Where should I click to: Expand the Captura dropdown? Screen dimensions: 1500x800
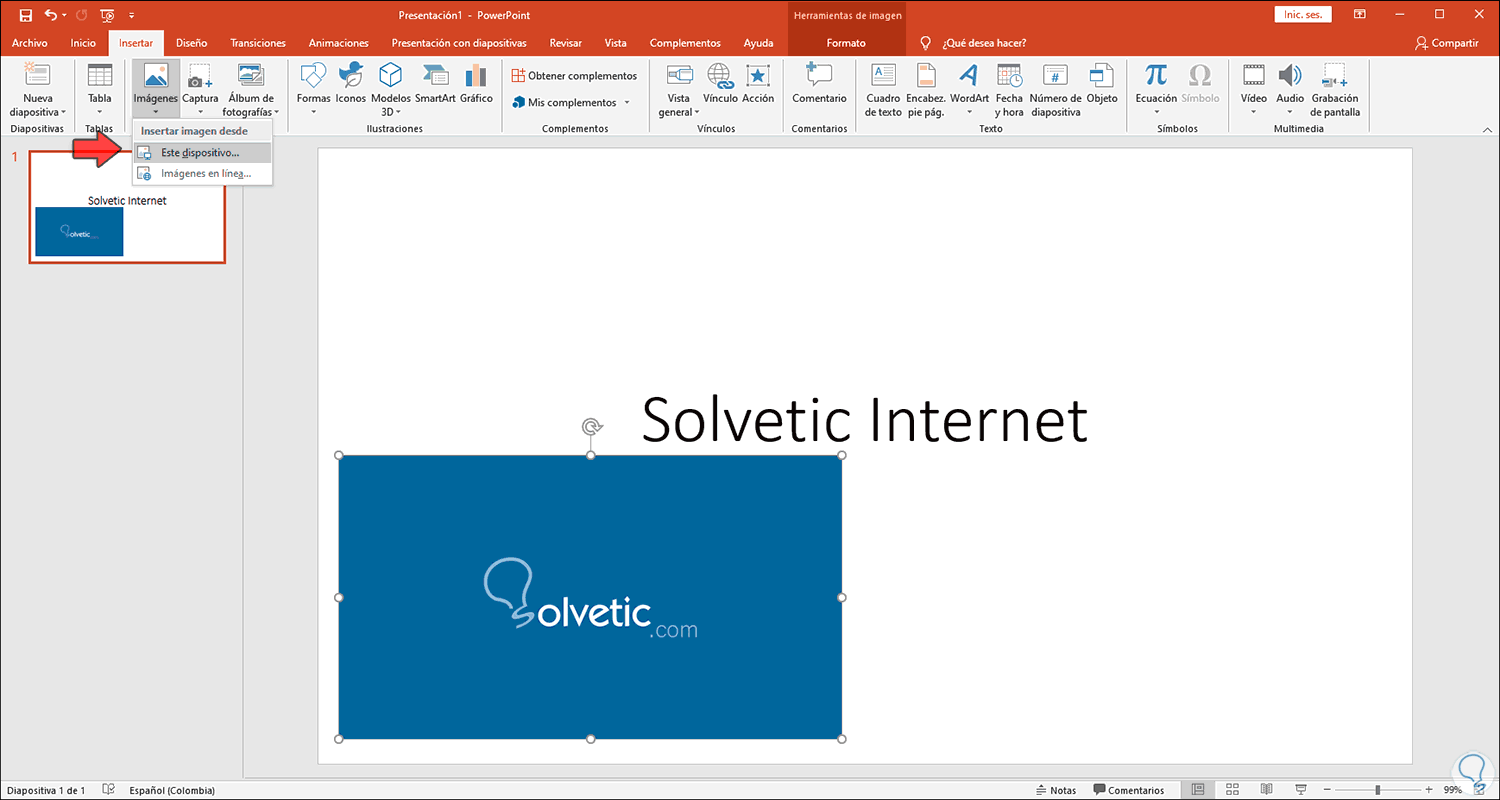pyautogui.click(x=200, y=112)
